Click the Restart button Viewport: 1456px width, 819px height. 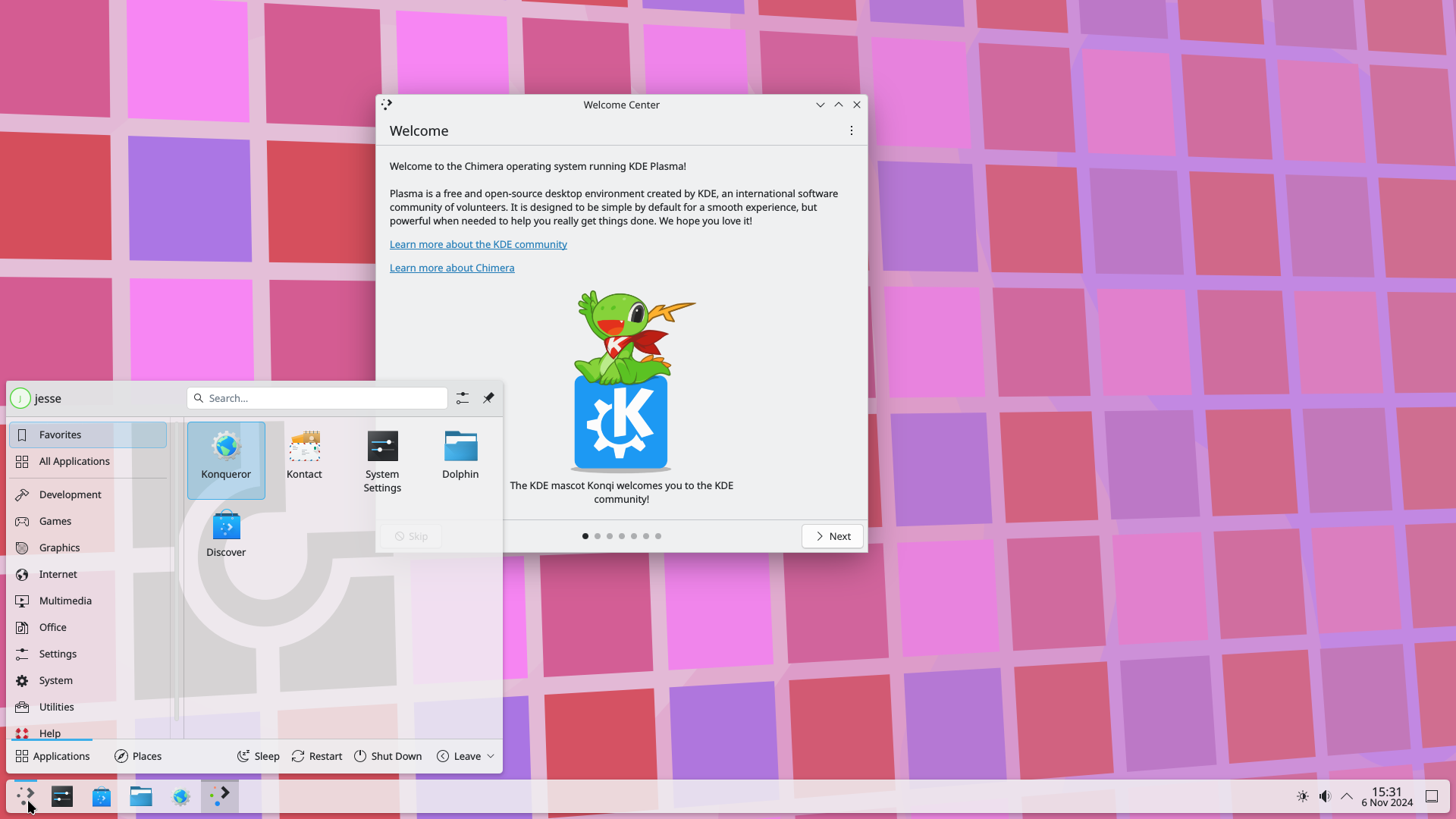coord(317,756)
